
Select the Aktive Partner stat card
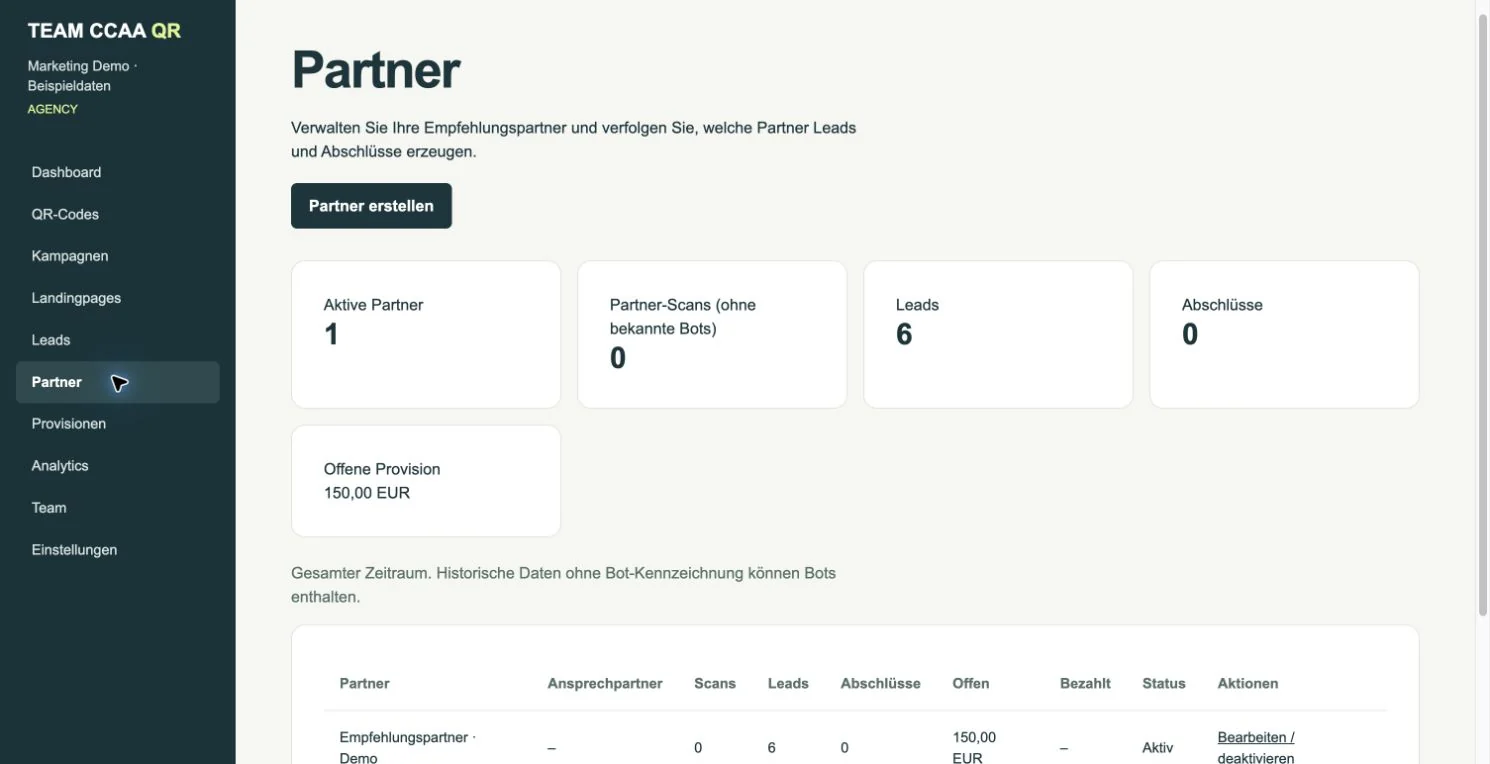click(426, 335)
